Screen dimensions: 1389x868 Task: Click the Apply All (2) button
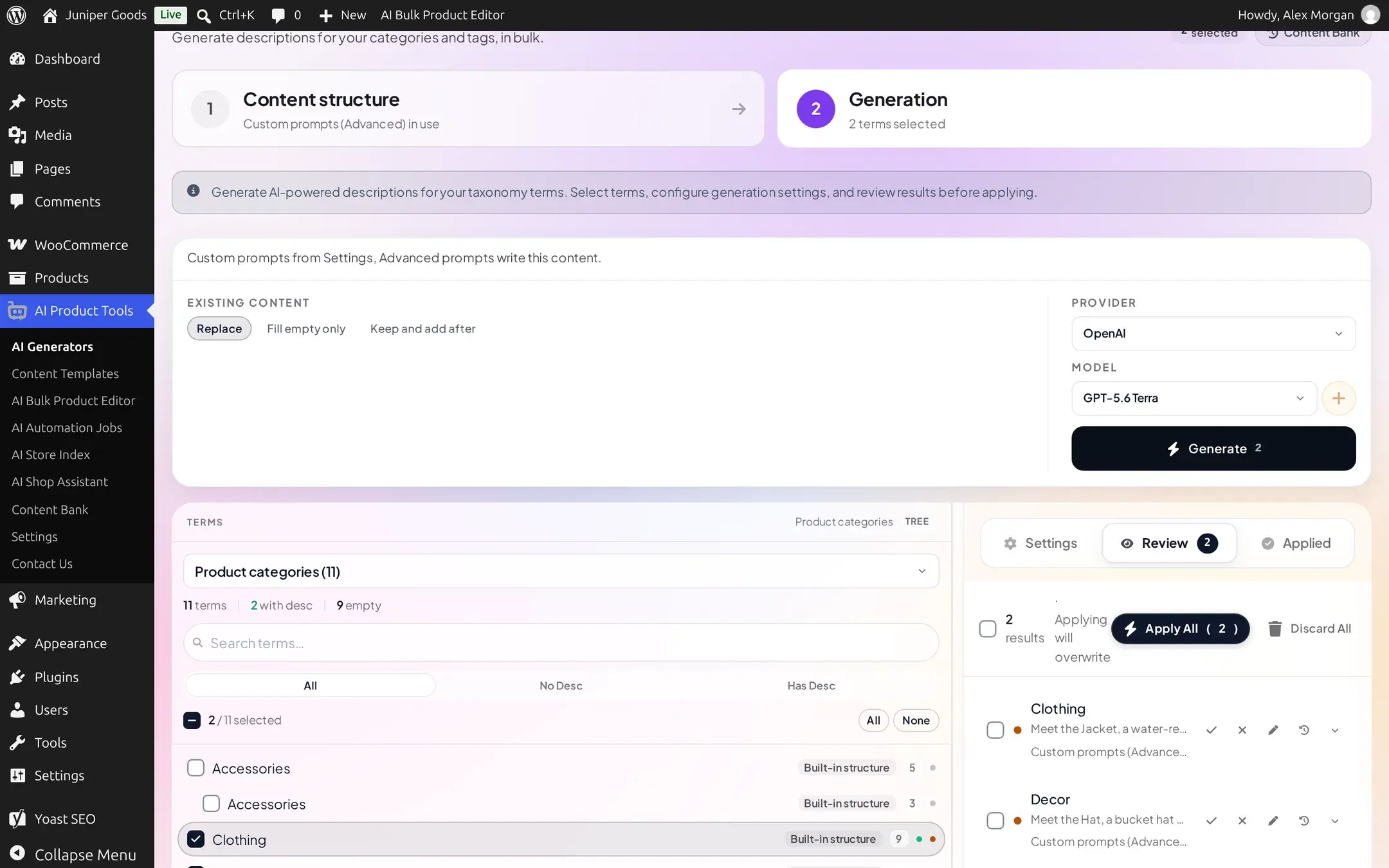[x=1180, y=629]
